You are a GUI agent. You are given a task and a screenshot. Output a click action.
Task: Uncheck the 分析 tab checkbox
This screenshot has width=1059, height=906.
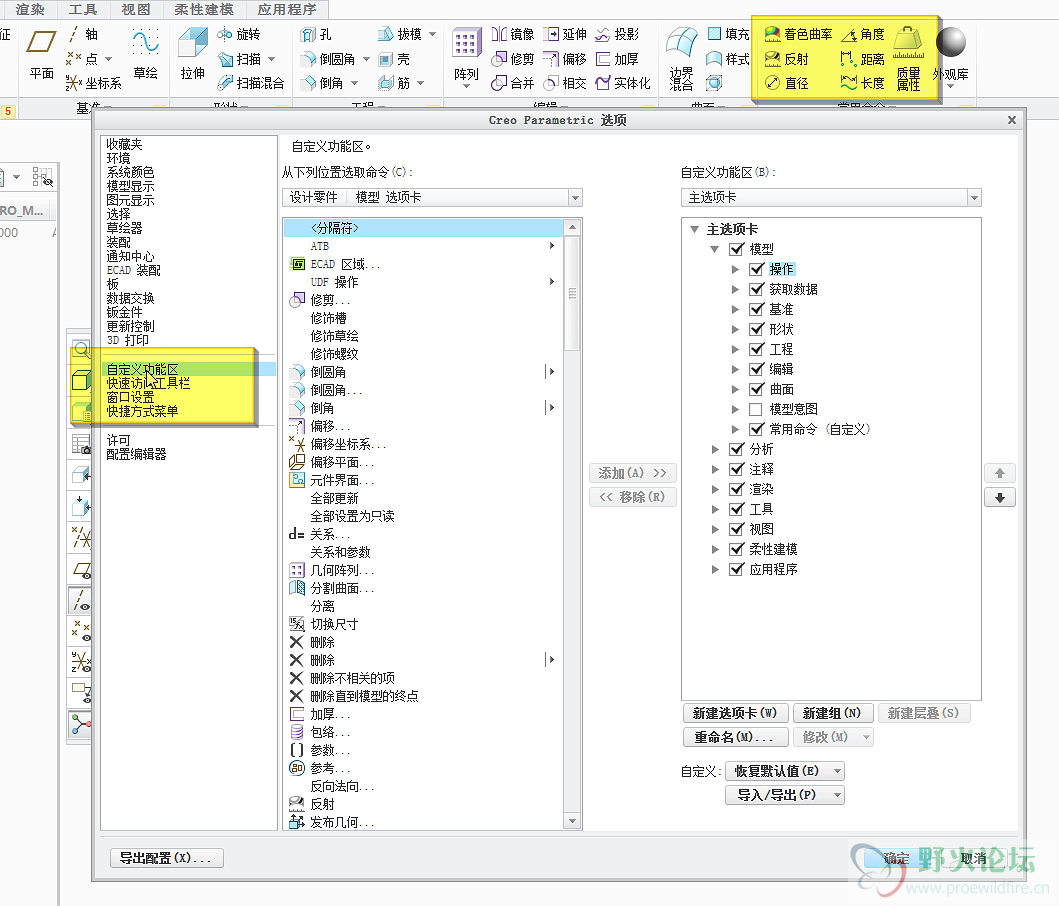click(737, 449)
